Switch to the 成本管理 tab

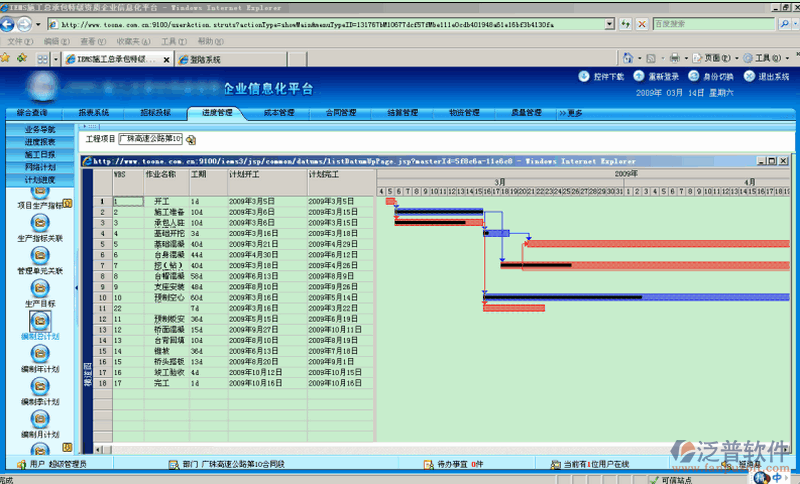point(279,113)
